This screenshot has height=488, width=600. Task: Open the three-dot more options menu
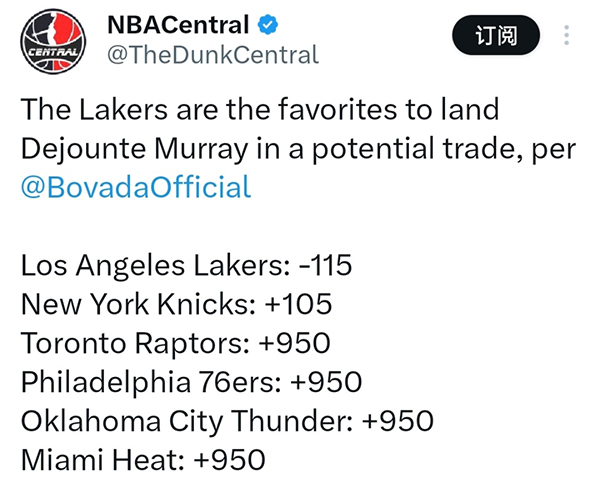point(566,35)
